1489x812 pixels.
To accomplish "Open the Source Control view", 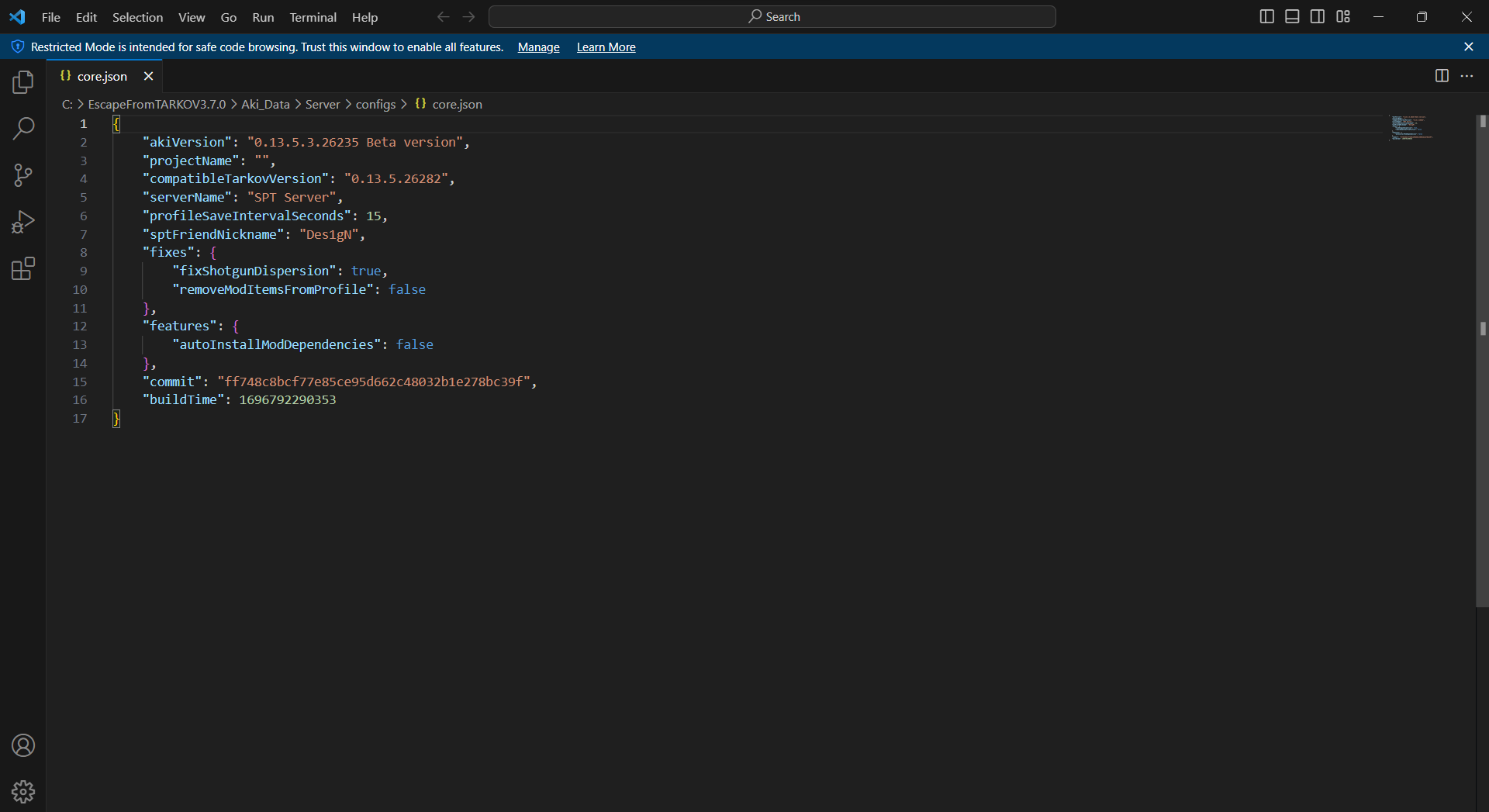I will [x=23, y=175].
